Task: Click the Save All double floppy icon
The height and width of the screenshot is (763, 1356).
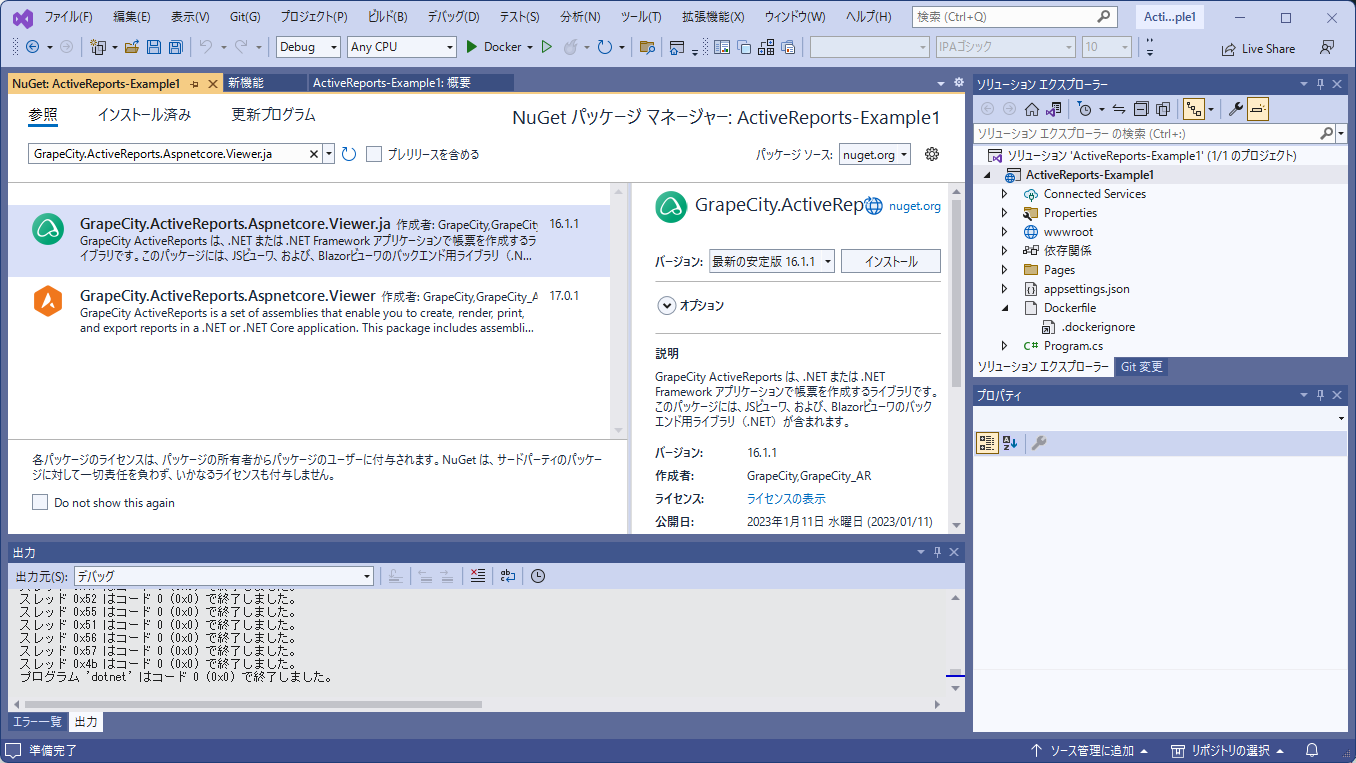Action: (175, 47)
